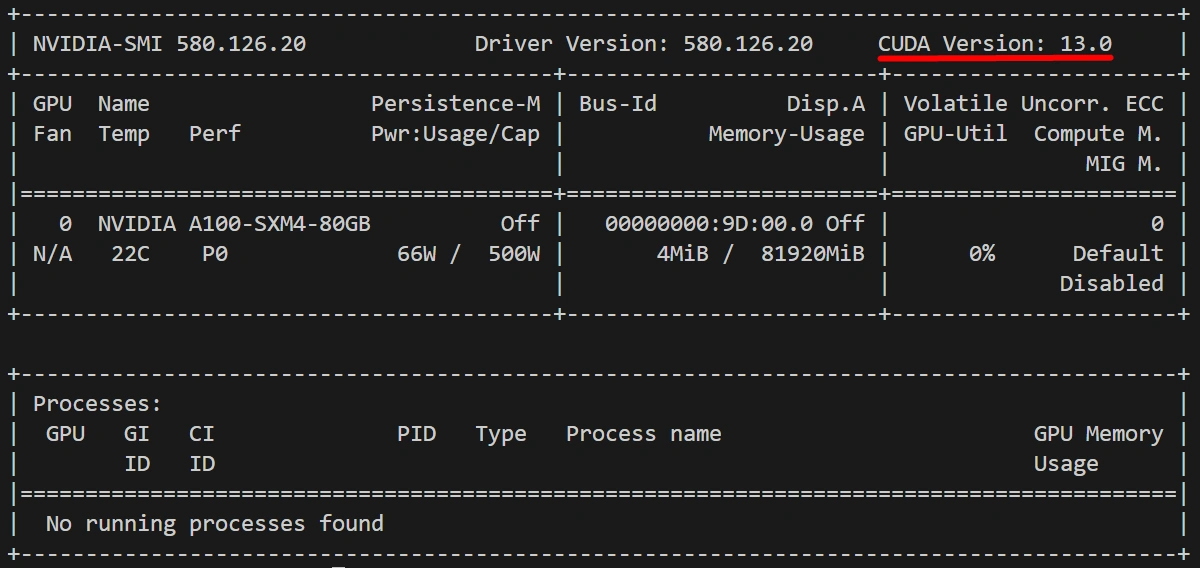1200x568 pixels.
Task: Click the 0% GPU utilization value
Action: (982, 254)
